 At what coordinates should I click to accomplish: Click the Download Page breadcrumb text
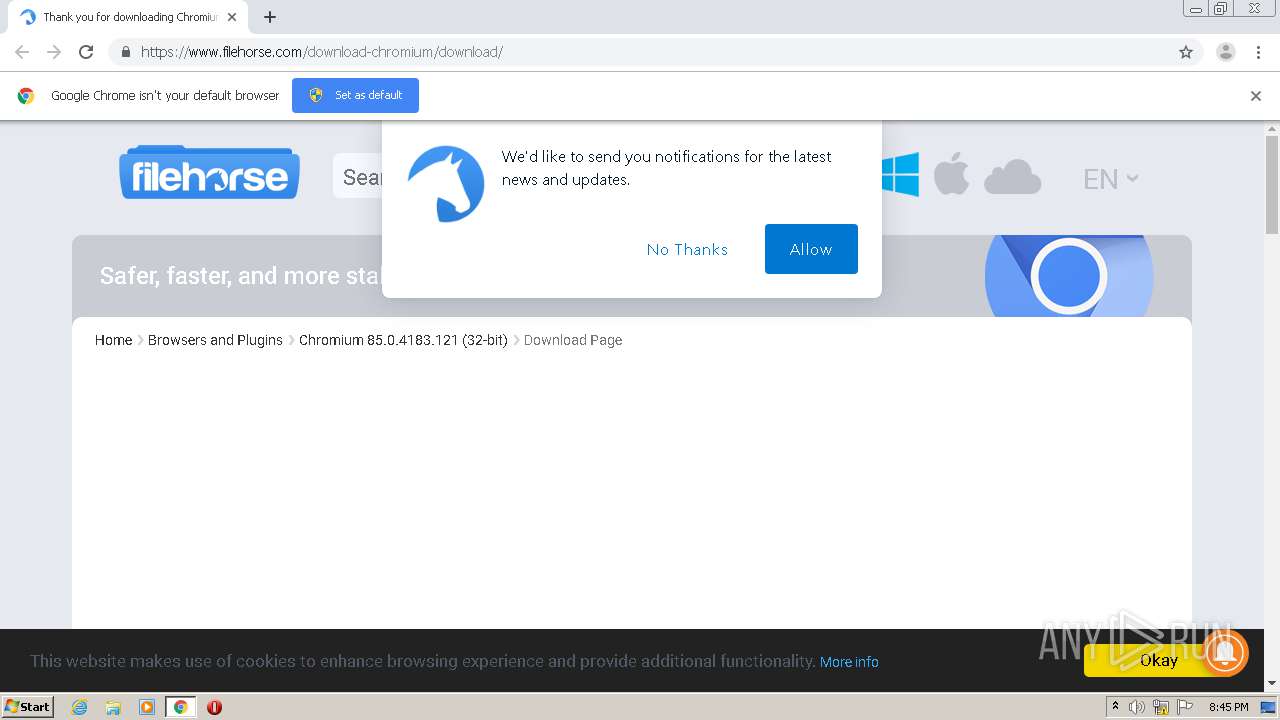tap(573, 340)
